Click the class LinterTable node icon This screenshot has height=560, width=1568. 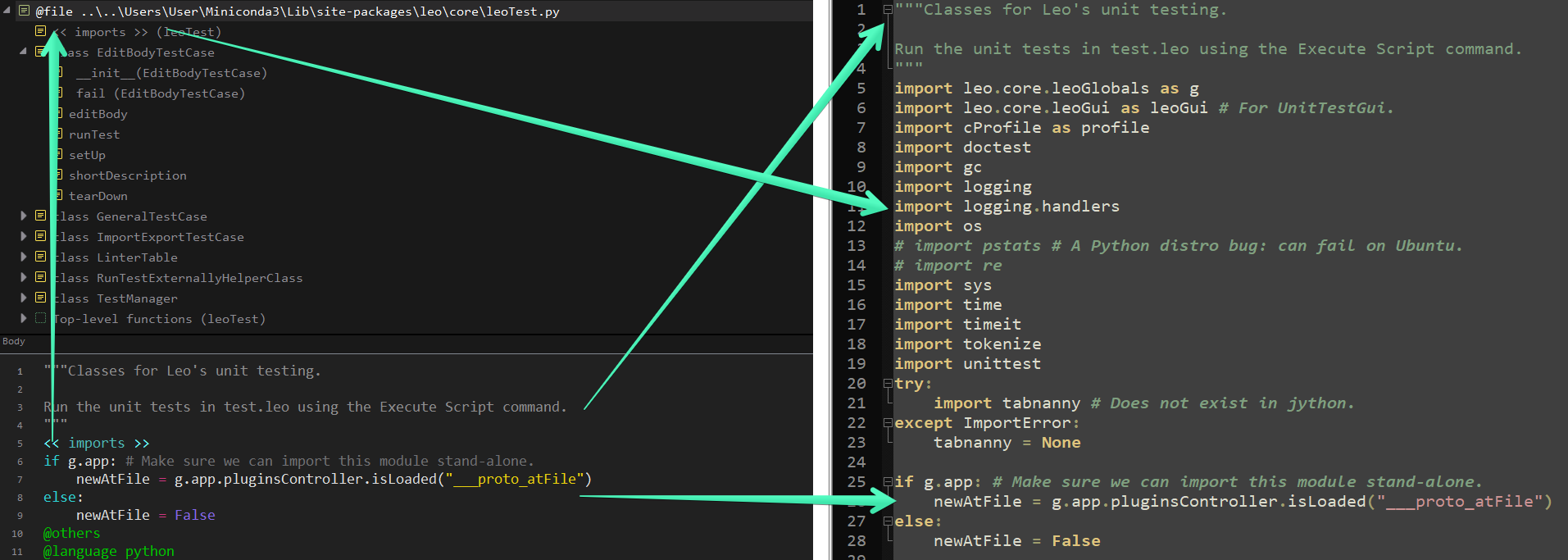[40, 257]
